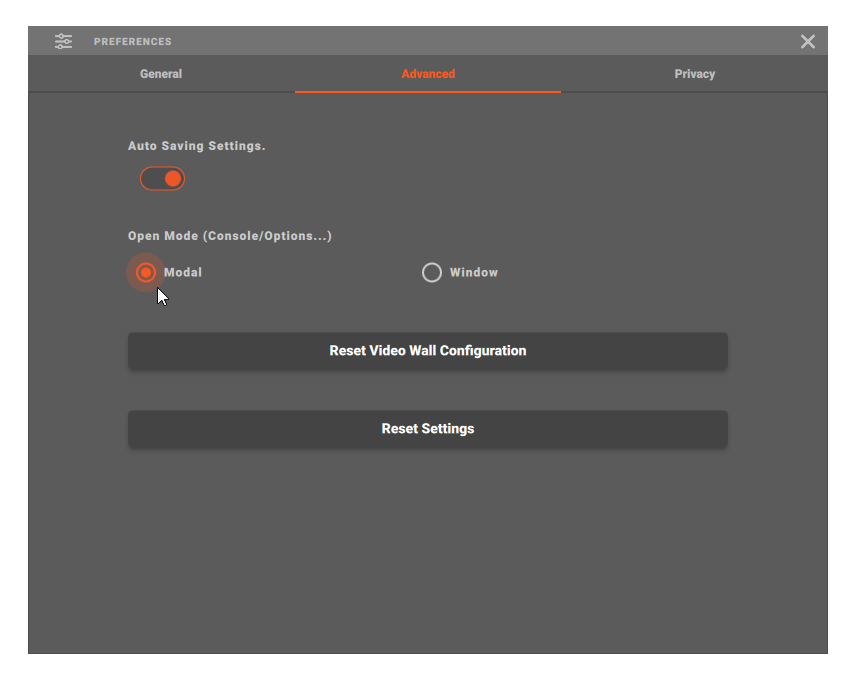The width and height of the screenshot is (854, 675).
Task: Open the Privacy tab
Action: (x=694, y=74)
